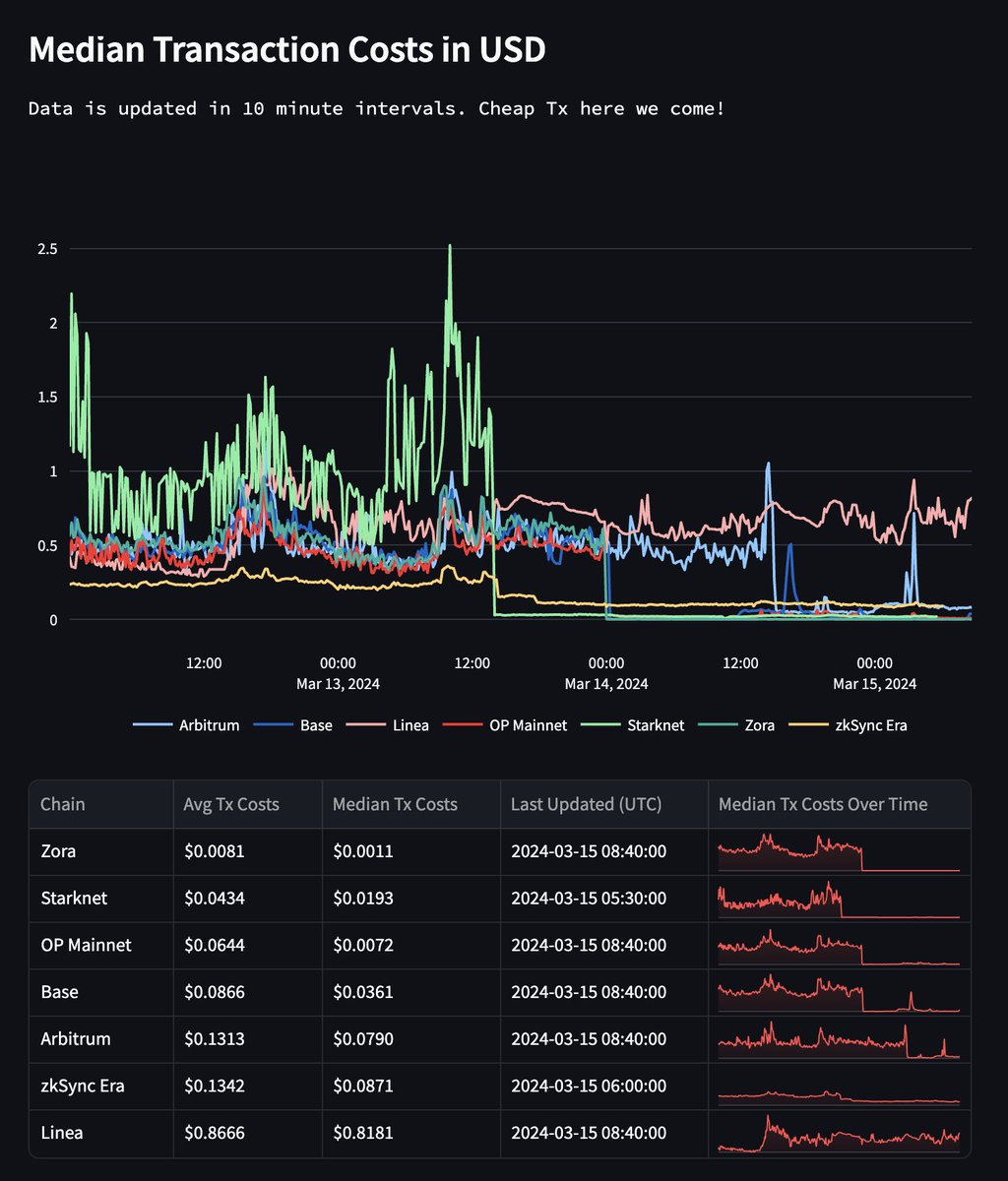This screenshot has width=1008, height=1181.
Task: Open the Starknet sparkline chart
Action: (x=839, y=898)
